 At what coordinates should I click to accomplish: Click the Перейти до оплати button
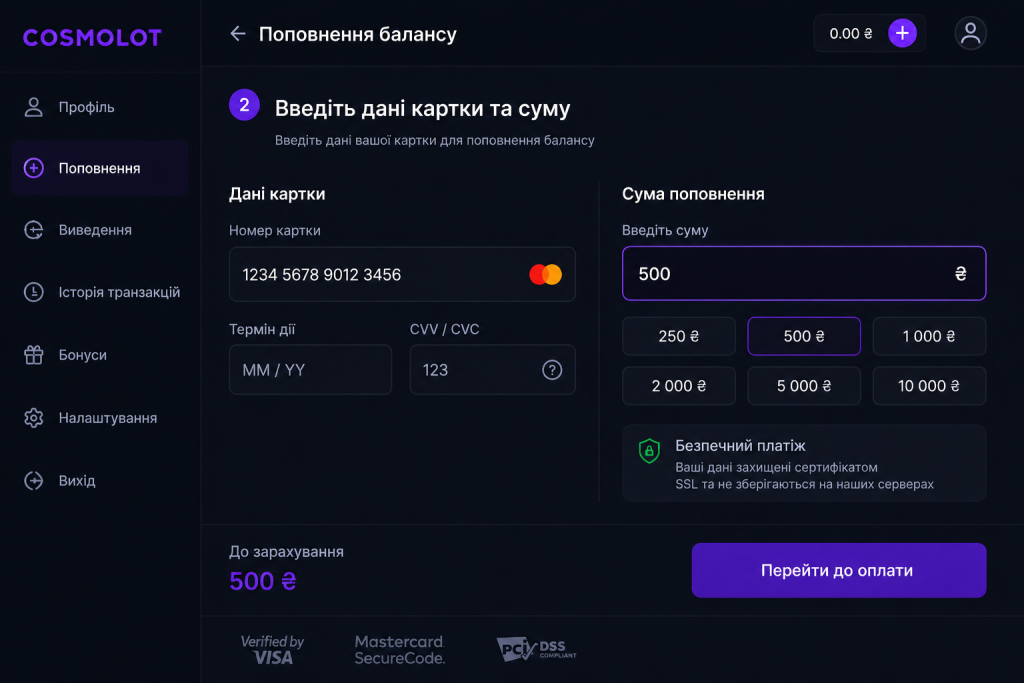point(839,570)
